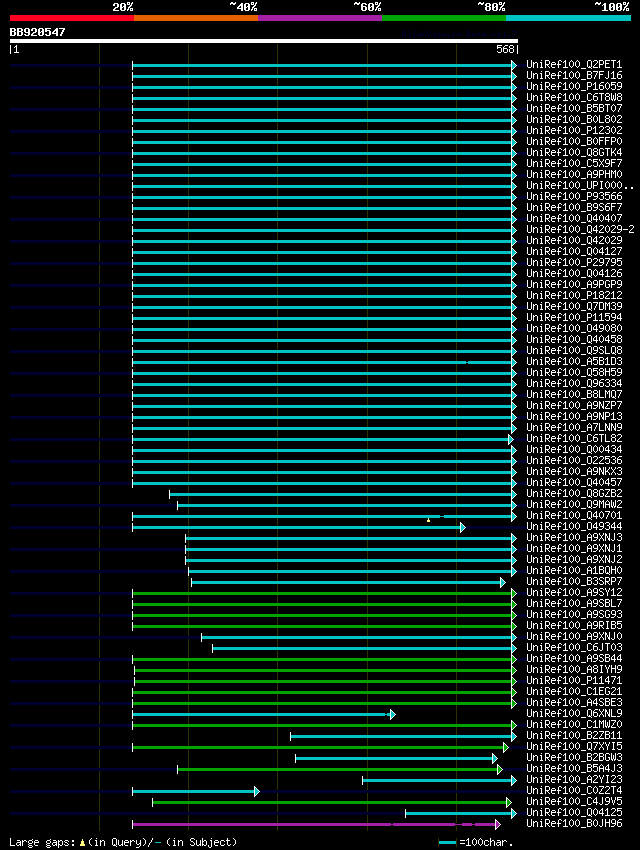Click the BB920547 query name
Screen dimensions: 640x850
click(x=37, y=32)
